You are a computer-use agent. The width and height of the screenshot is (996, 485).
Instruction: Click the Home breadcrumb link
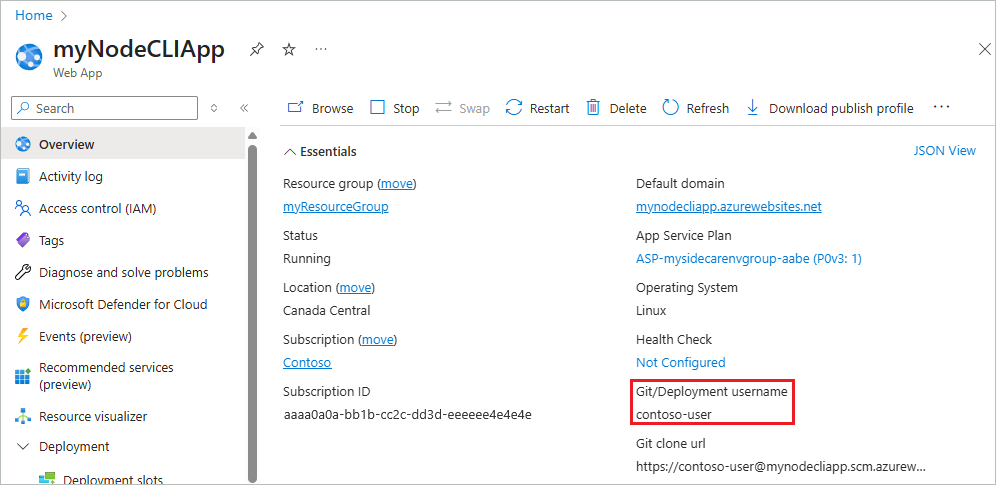click(34, 15)
